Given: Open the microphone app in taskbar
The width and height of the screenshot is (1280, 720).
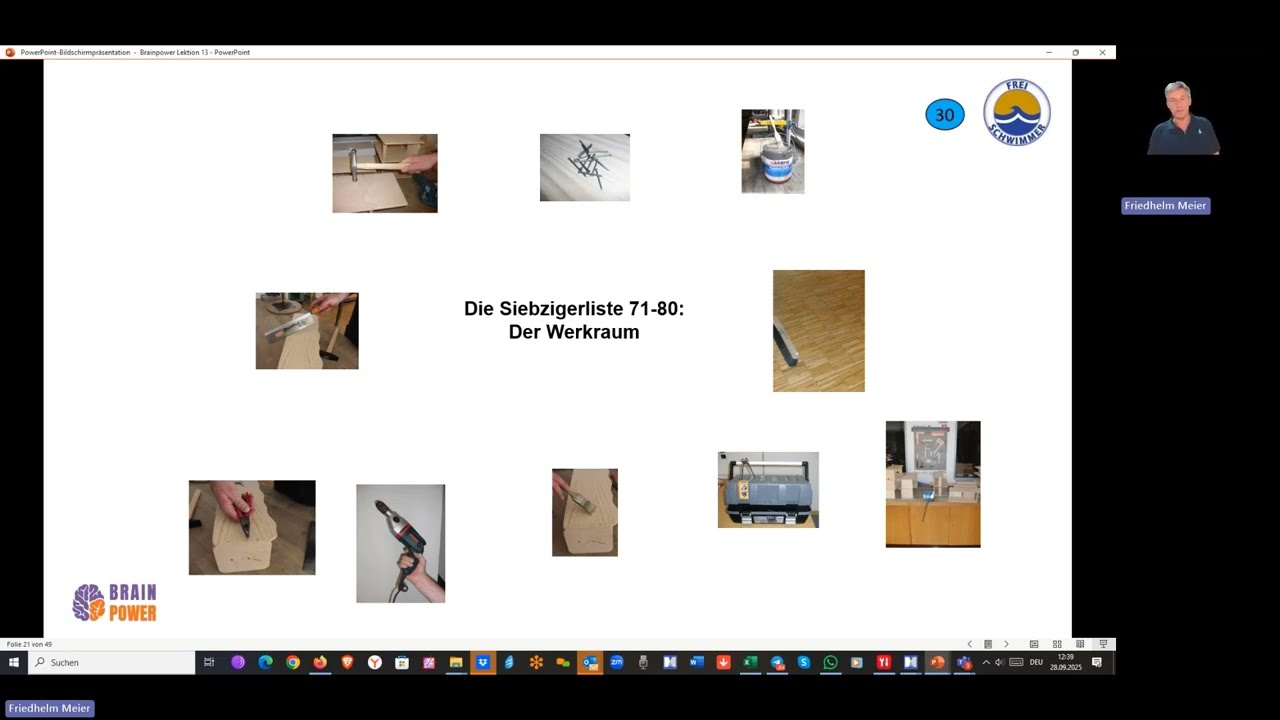Looking at the screenshot, I should click(643, 662).
